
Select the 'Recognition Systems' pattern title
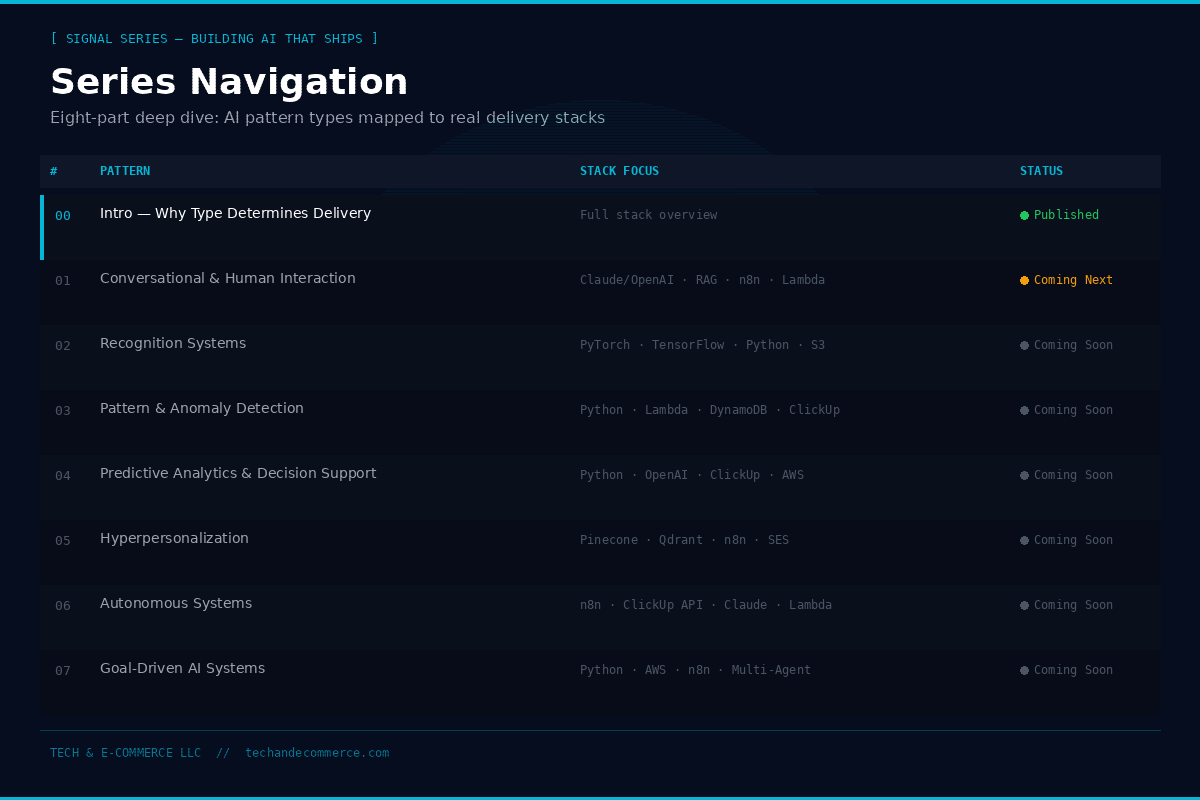tap(173, 343)
